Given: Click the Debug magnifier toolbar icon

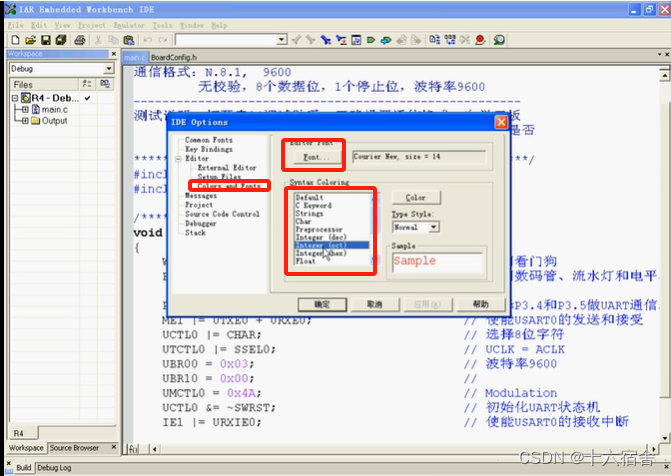Looking at the screenshot, I should (x=499, y=40).
